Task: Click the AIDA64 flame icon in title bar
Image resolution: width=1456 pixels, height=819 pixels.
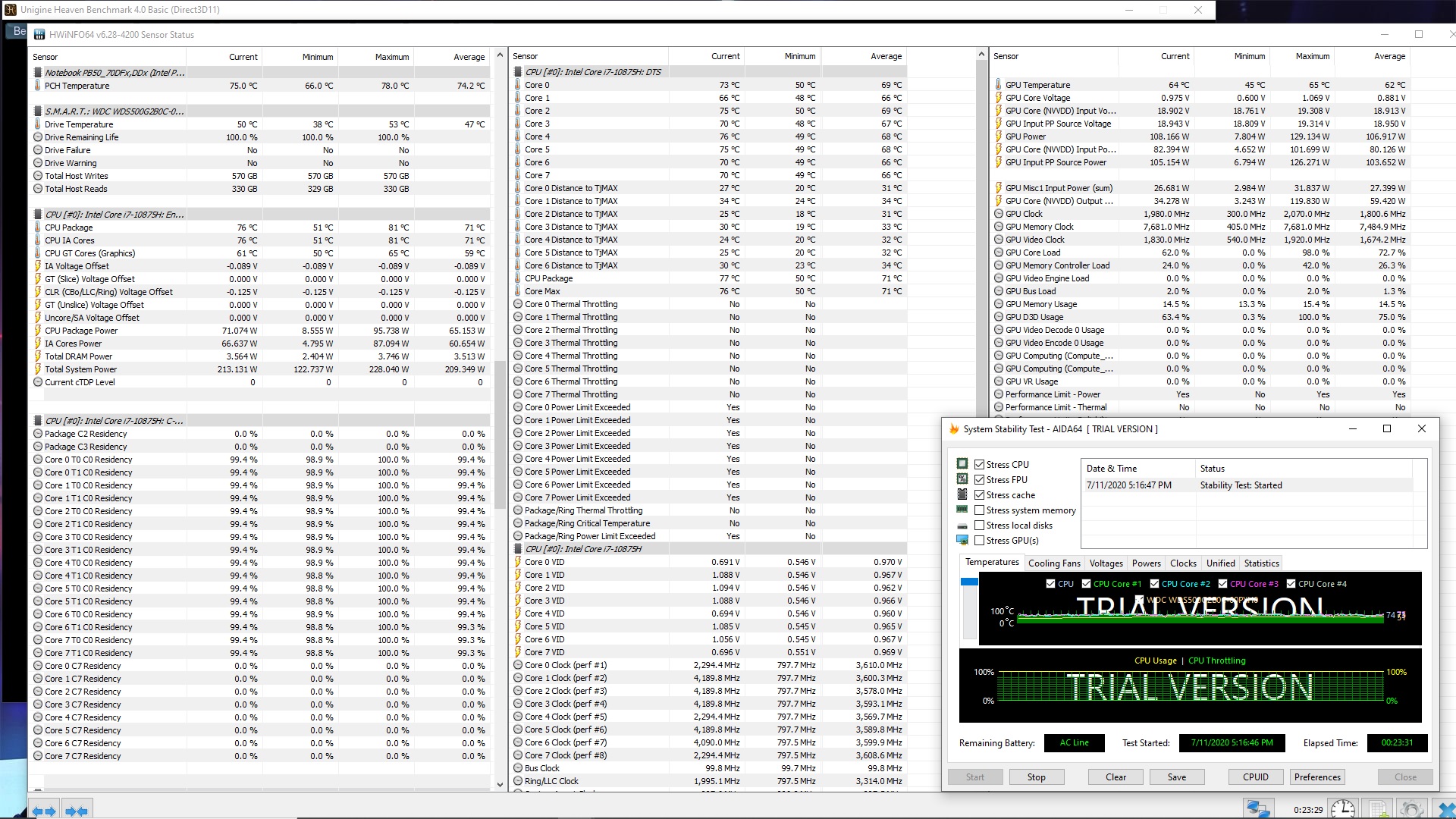Action: click(x=954, y=429)
